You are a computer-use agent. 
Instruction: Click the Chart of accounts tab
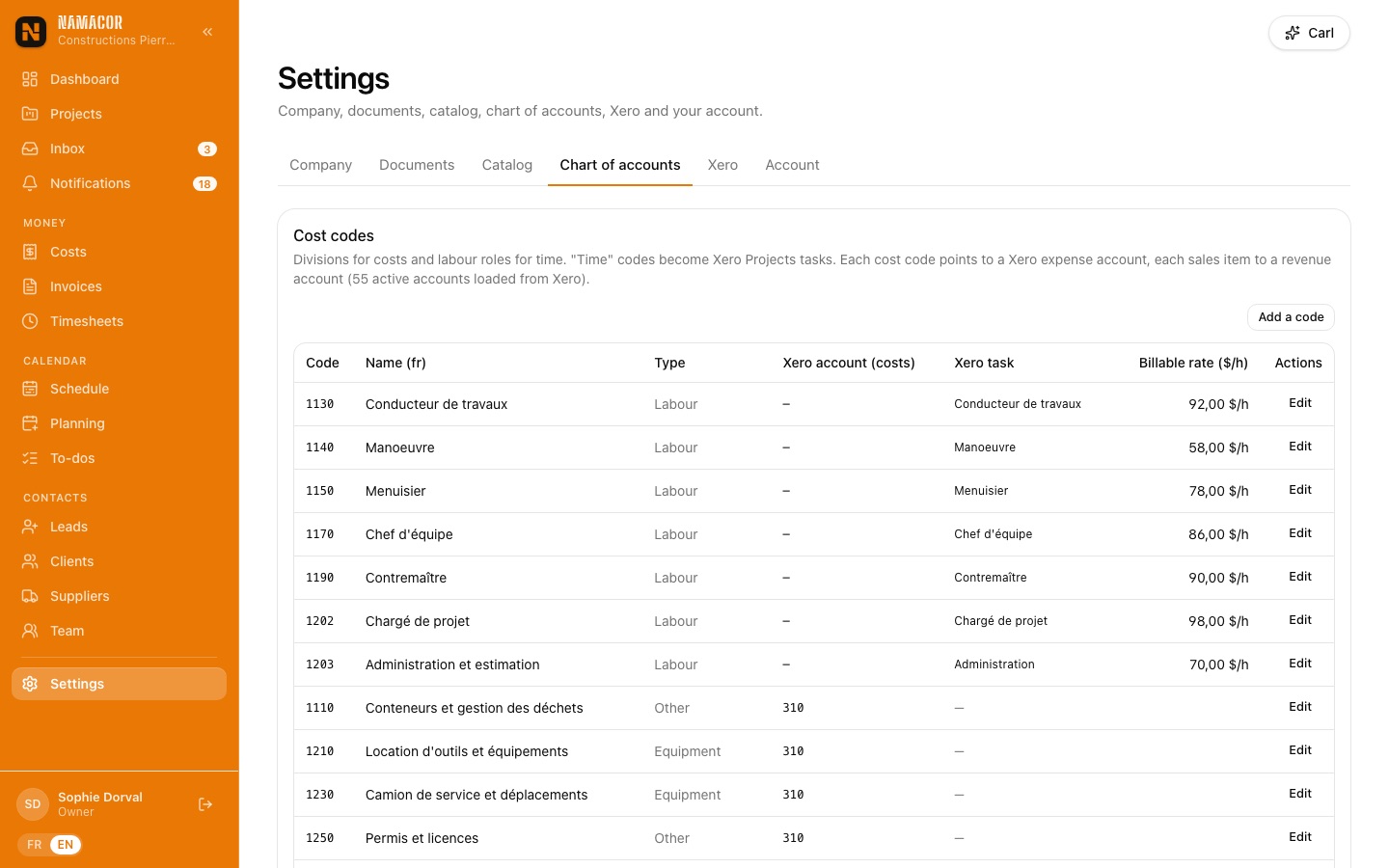point(620,165)
